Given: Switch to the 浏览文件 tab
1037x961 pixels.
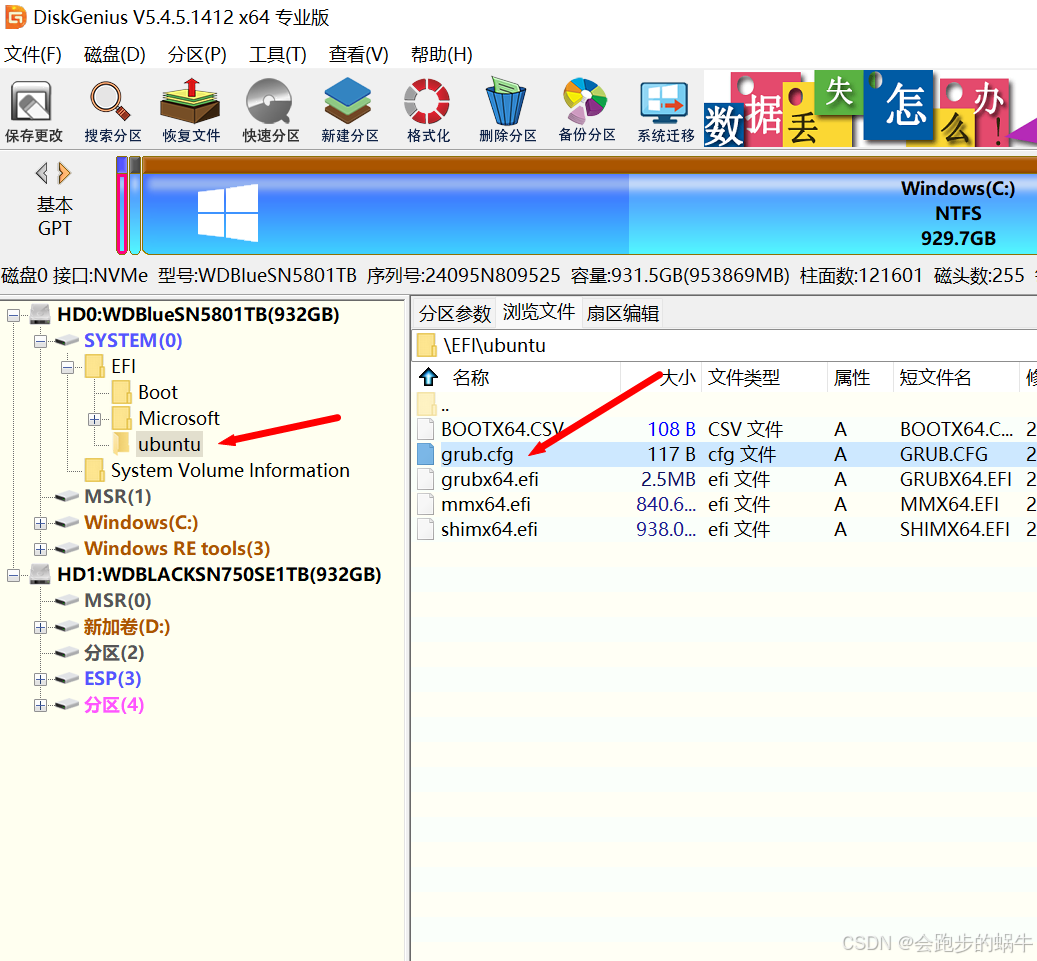Looking at the screenshot, I should pyautogui.click(x=538, y=312).
